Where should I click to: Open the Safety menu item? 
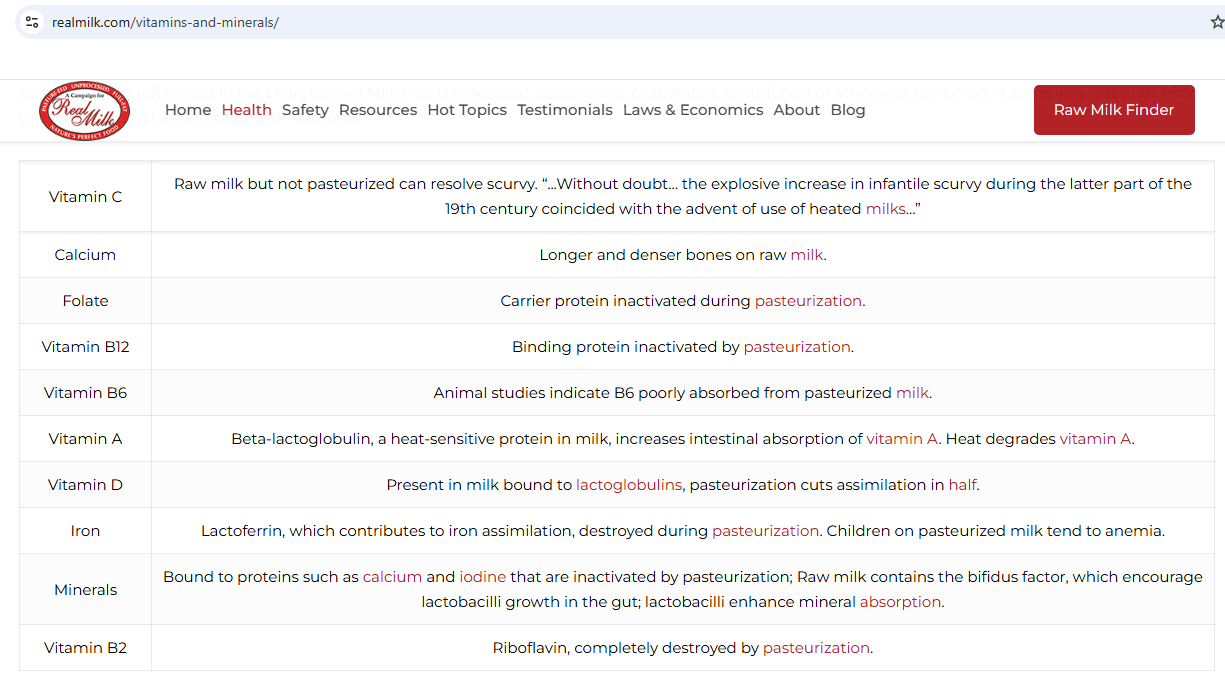pos(305,110)
